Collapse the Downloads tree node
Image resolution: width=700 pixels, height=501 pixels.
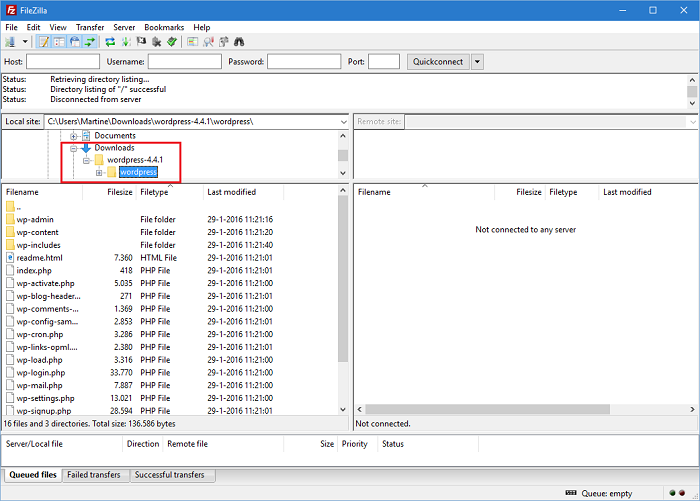coord(74,148)
